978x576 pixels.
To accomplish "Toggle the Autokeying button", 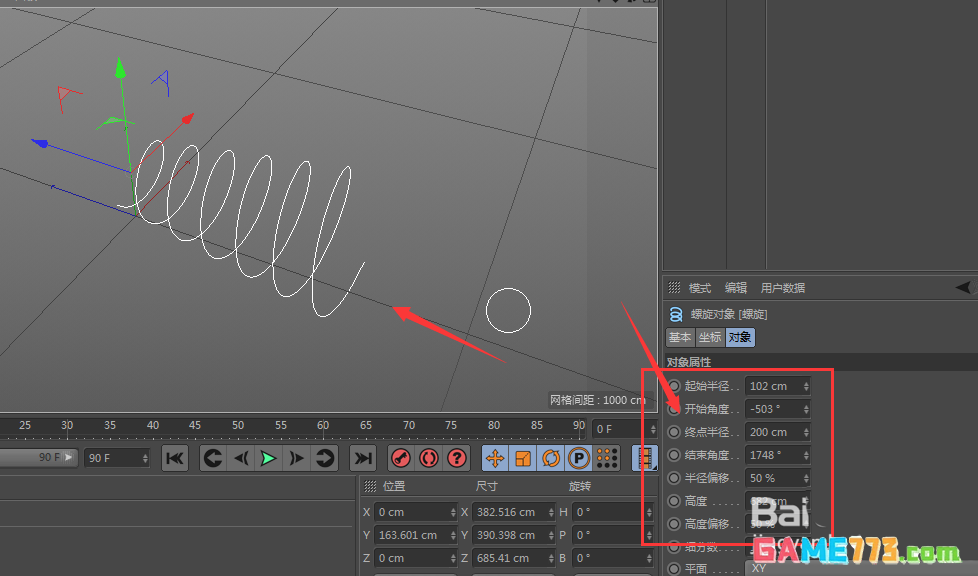I will point(429,458).
